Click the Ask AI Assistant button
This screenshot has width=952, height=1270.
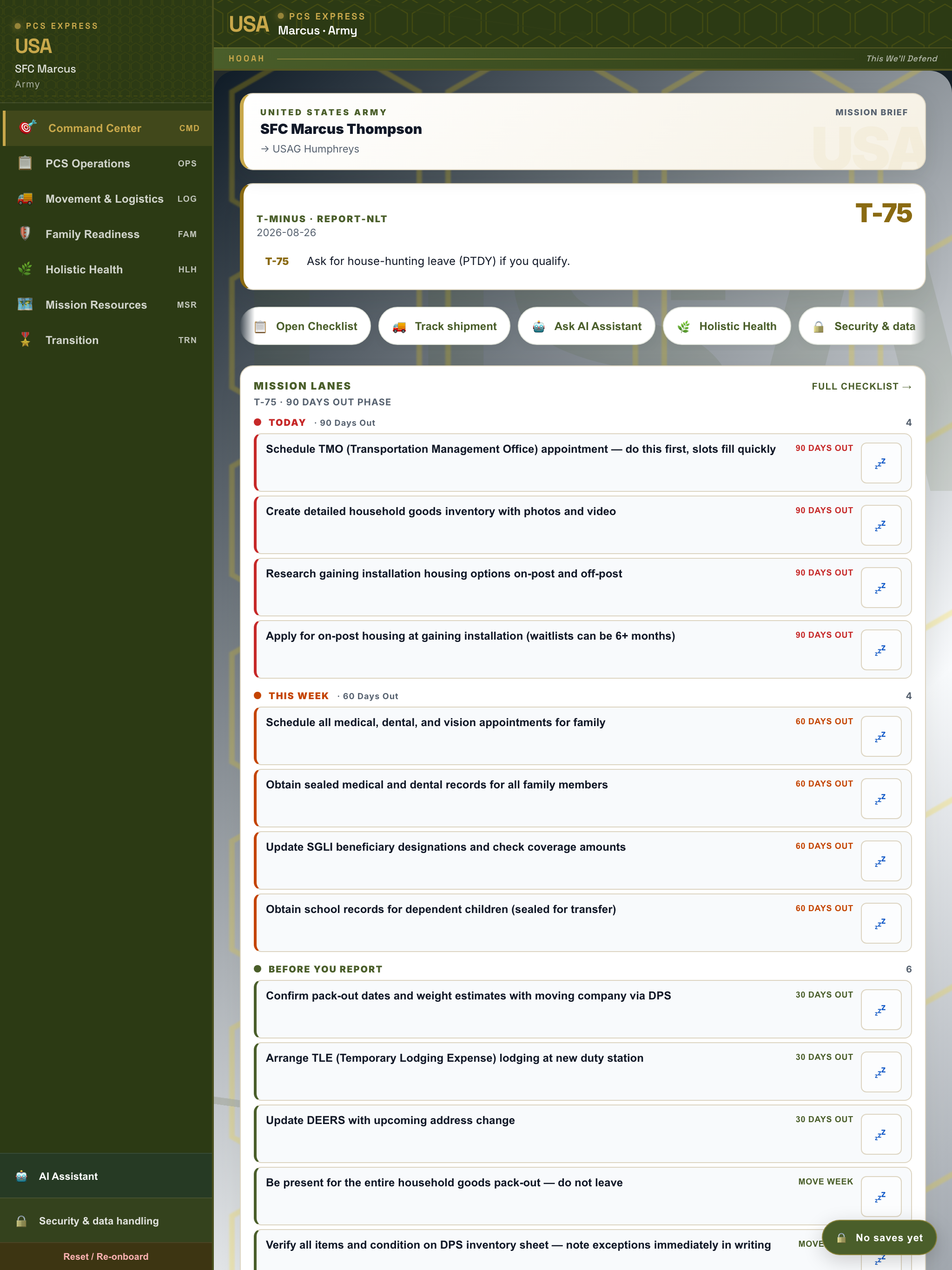click(586, 326)
